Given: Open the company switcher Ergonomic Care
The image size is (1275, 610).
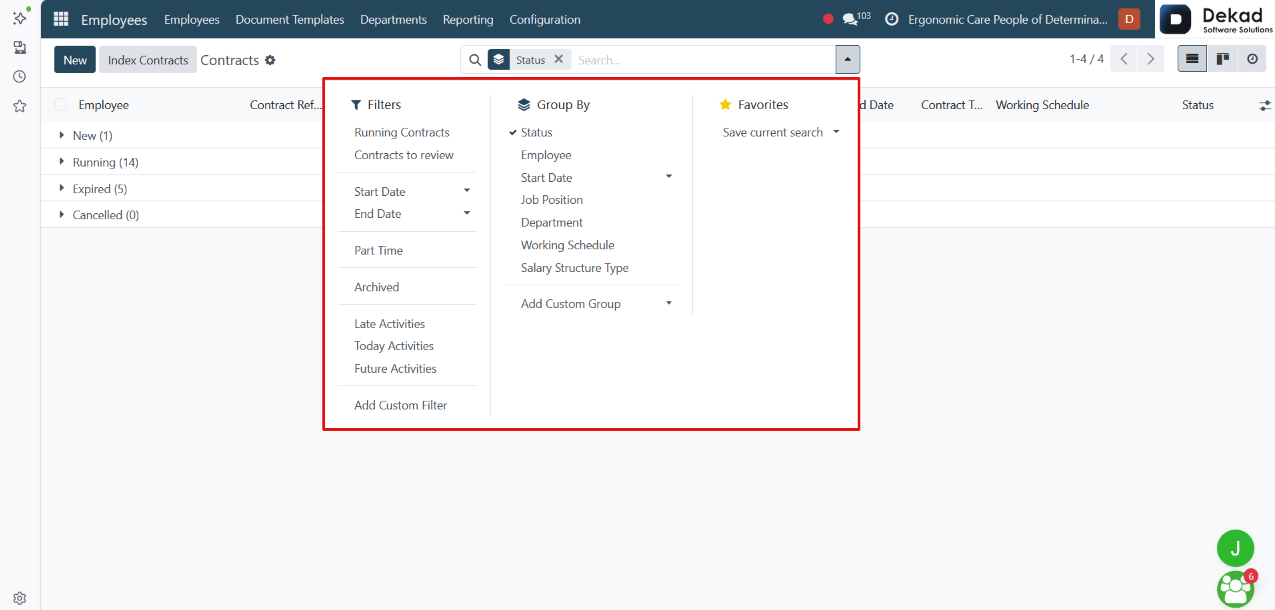Looking at the screenshot, I should coord(1008,19).
